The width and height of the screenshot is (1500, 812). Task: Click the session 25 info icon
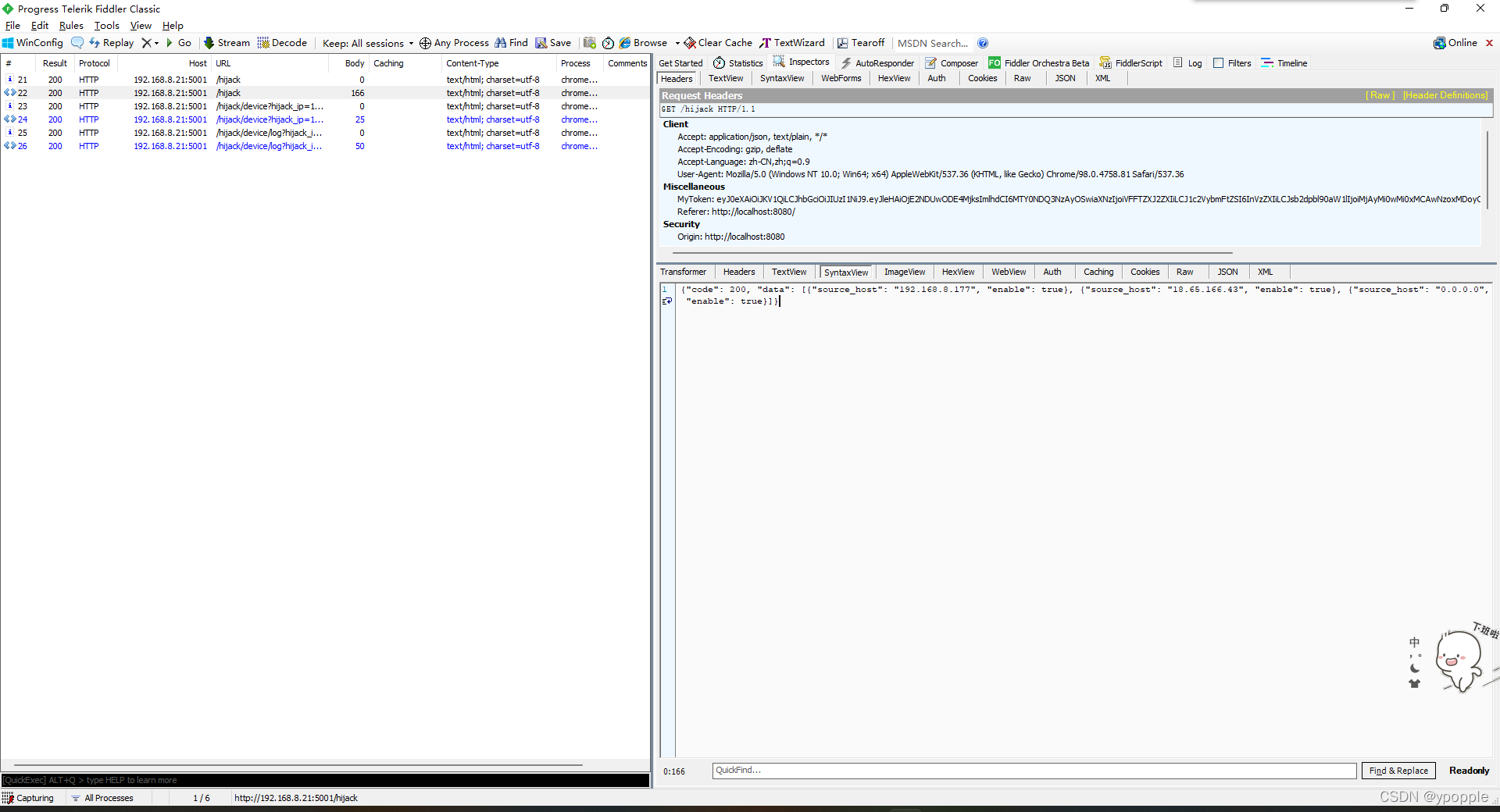9,133
